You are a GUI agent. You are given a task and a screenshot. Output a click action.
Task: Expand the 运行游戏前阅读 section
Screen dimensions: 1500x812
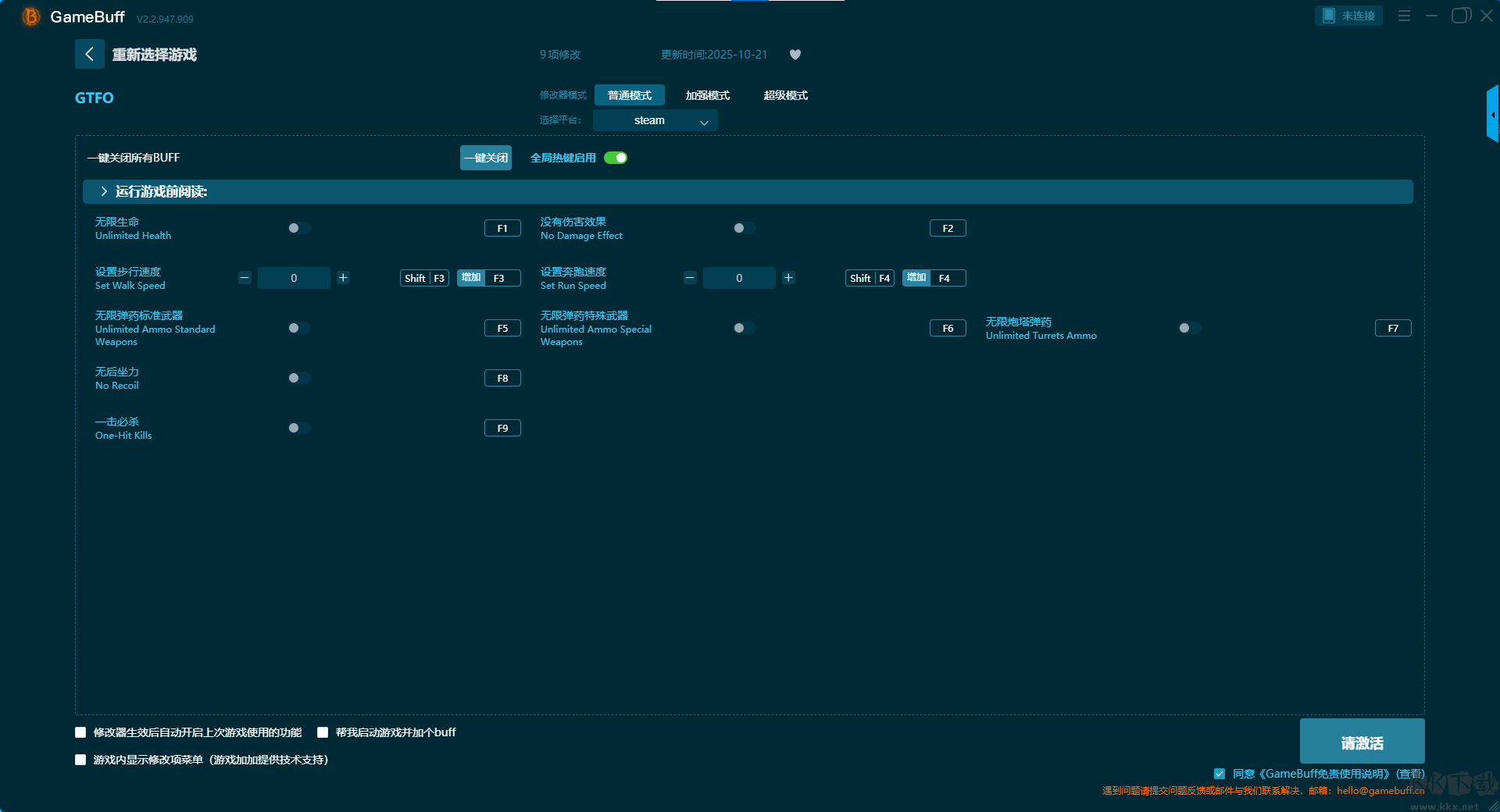pos(104,192)
